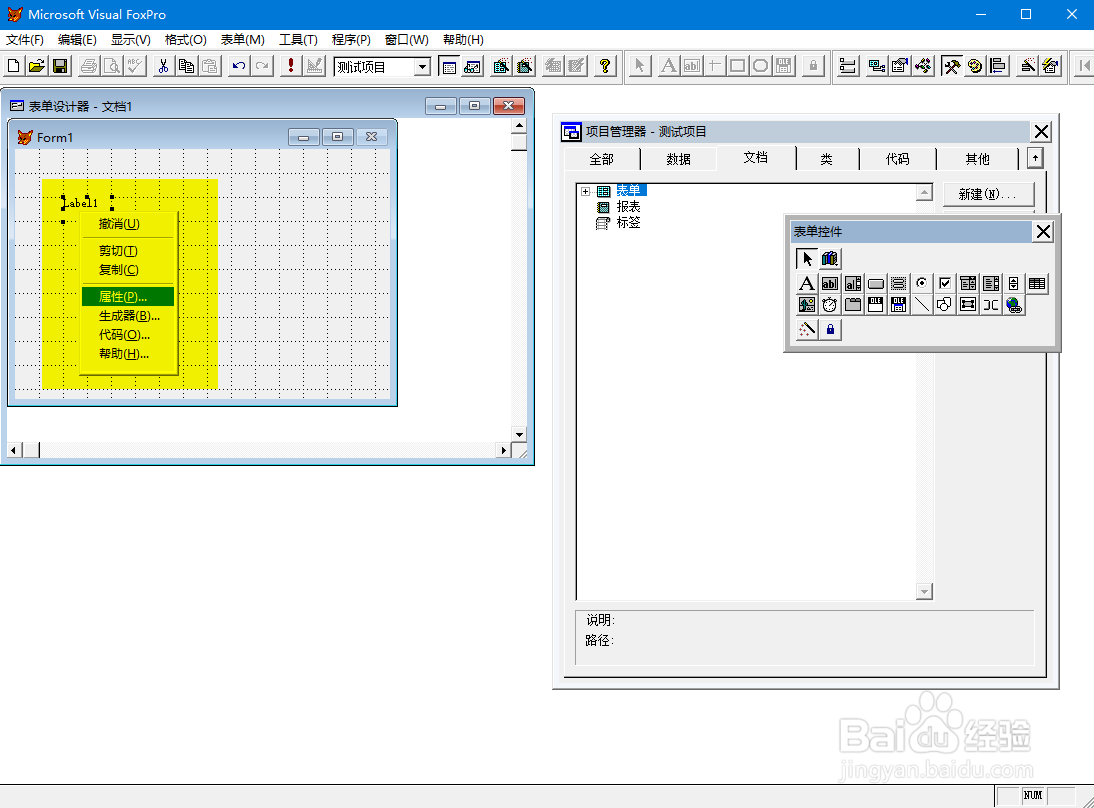The width and height of the screenshot is (1094, 808).
Task: Click View Classes books icon in Form Controls
Action: tap(830, 259)
